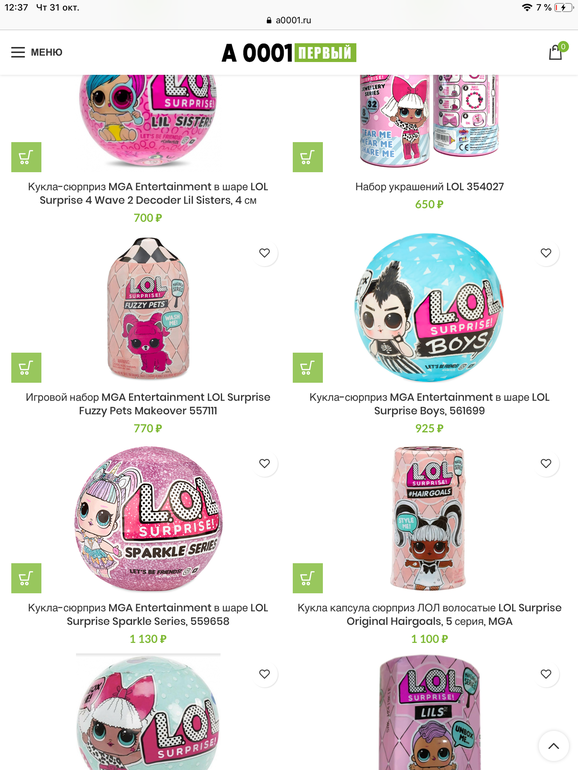This screenshot has height=770, width=578.
Task: Select the Sparkle Series ball product image
Action: (148, 518)
